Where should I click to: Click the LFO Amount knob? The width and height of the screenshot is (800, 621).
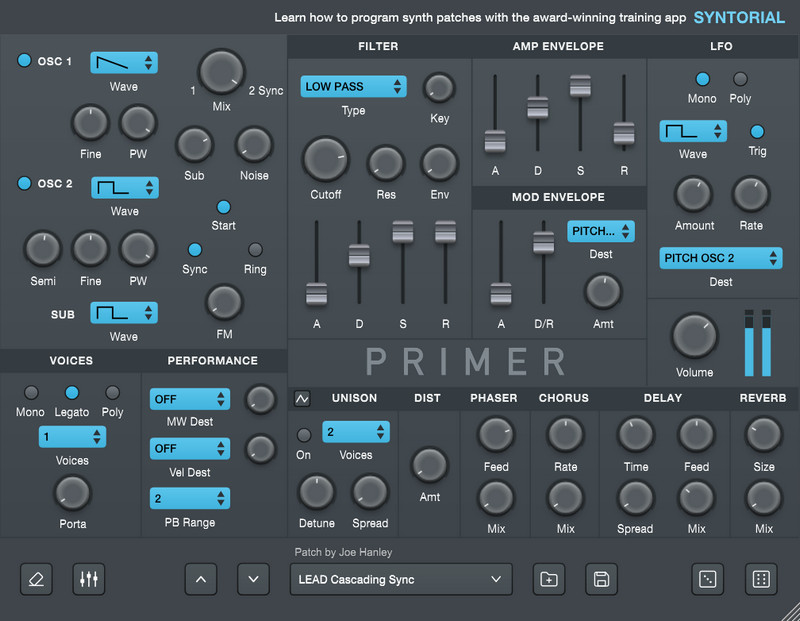[x=694, y=194]
